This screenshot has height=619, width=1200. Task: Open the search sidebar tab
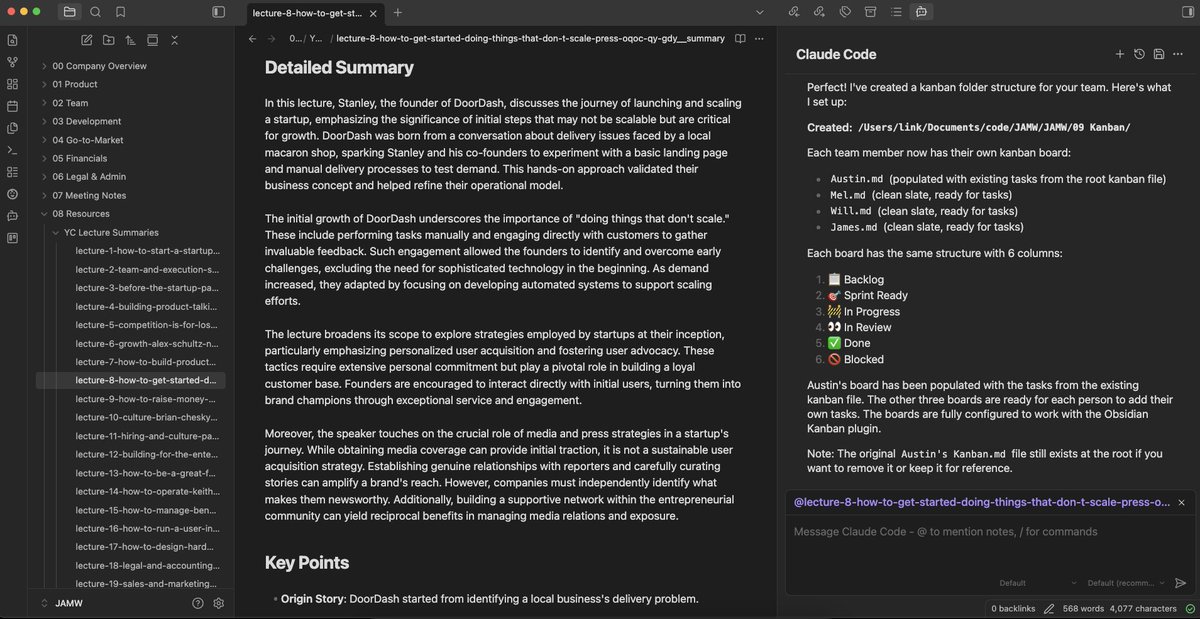pos(95,12)
